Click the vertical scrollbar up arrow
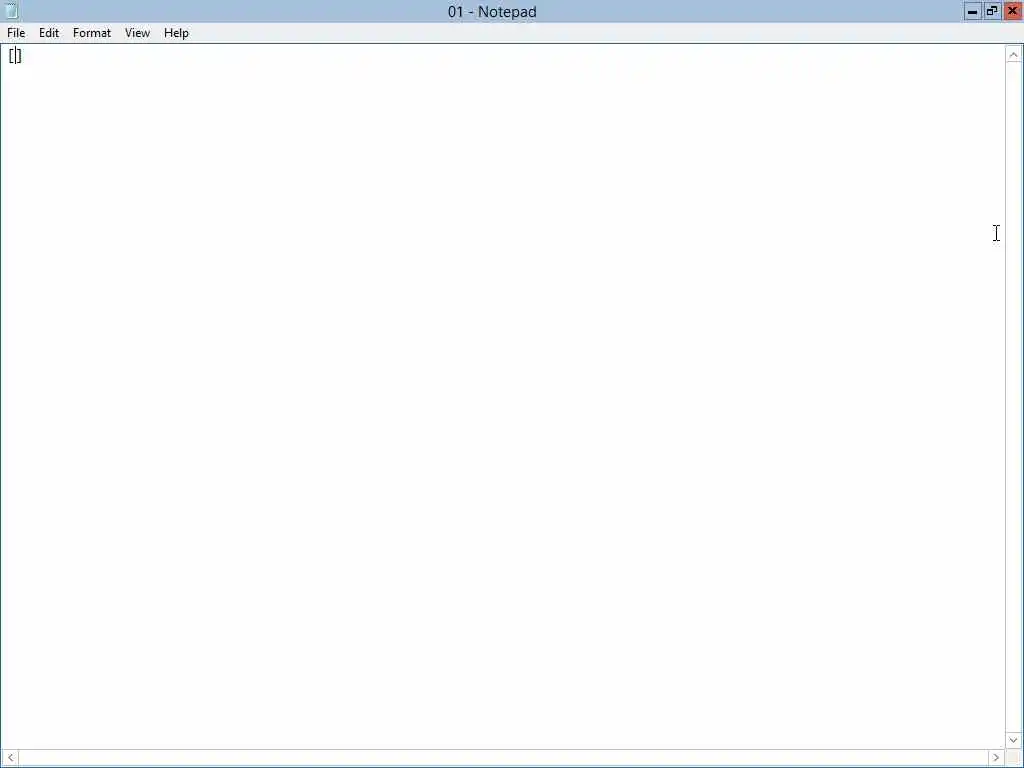1024x768 pixels. point(1013,55)
